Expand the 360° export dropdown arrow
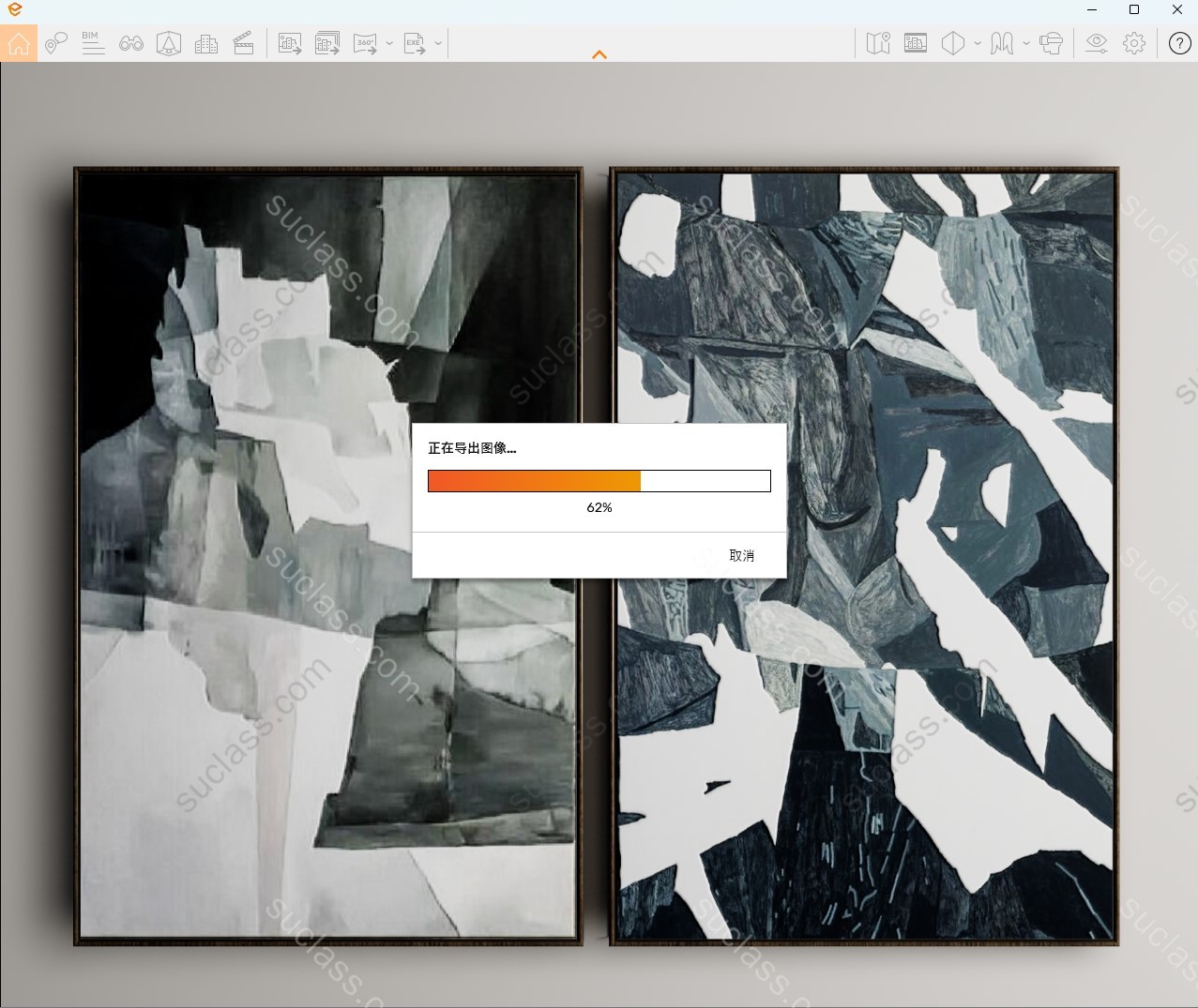 coord(389,43)
